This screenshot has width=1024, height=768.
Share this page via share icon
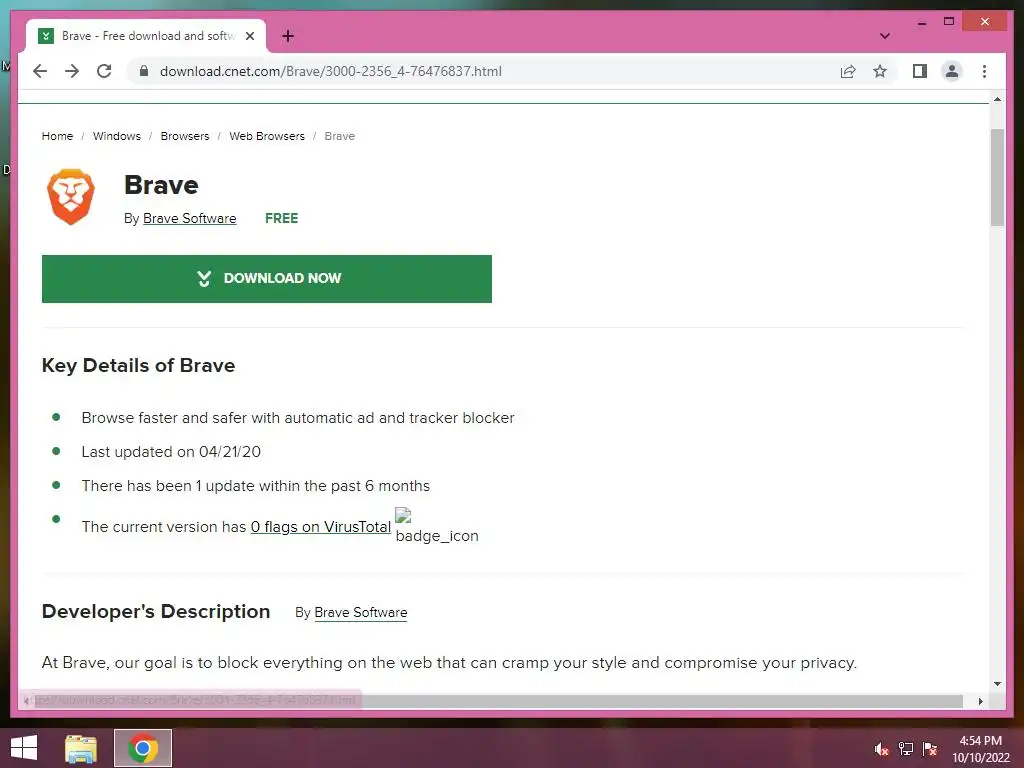click(848, 71)
